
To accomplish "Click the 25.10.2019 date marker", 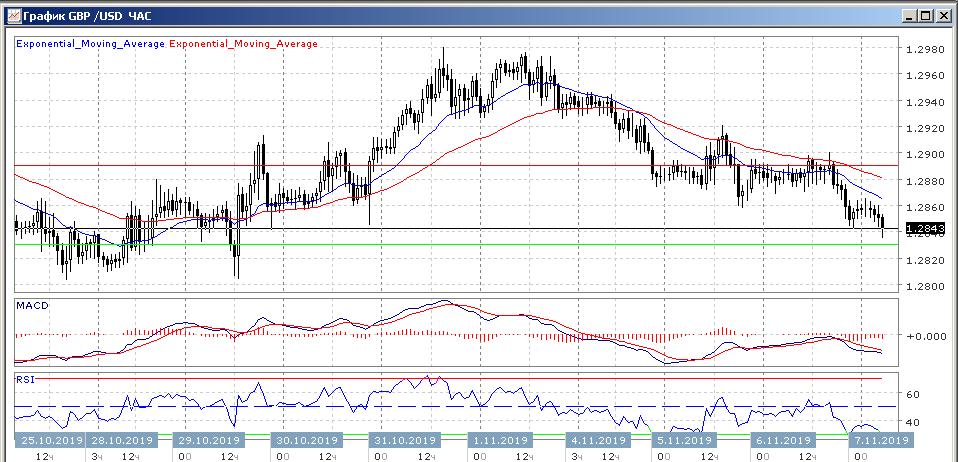I will (x=50, y=439).
